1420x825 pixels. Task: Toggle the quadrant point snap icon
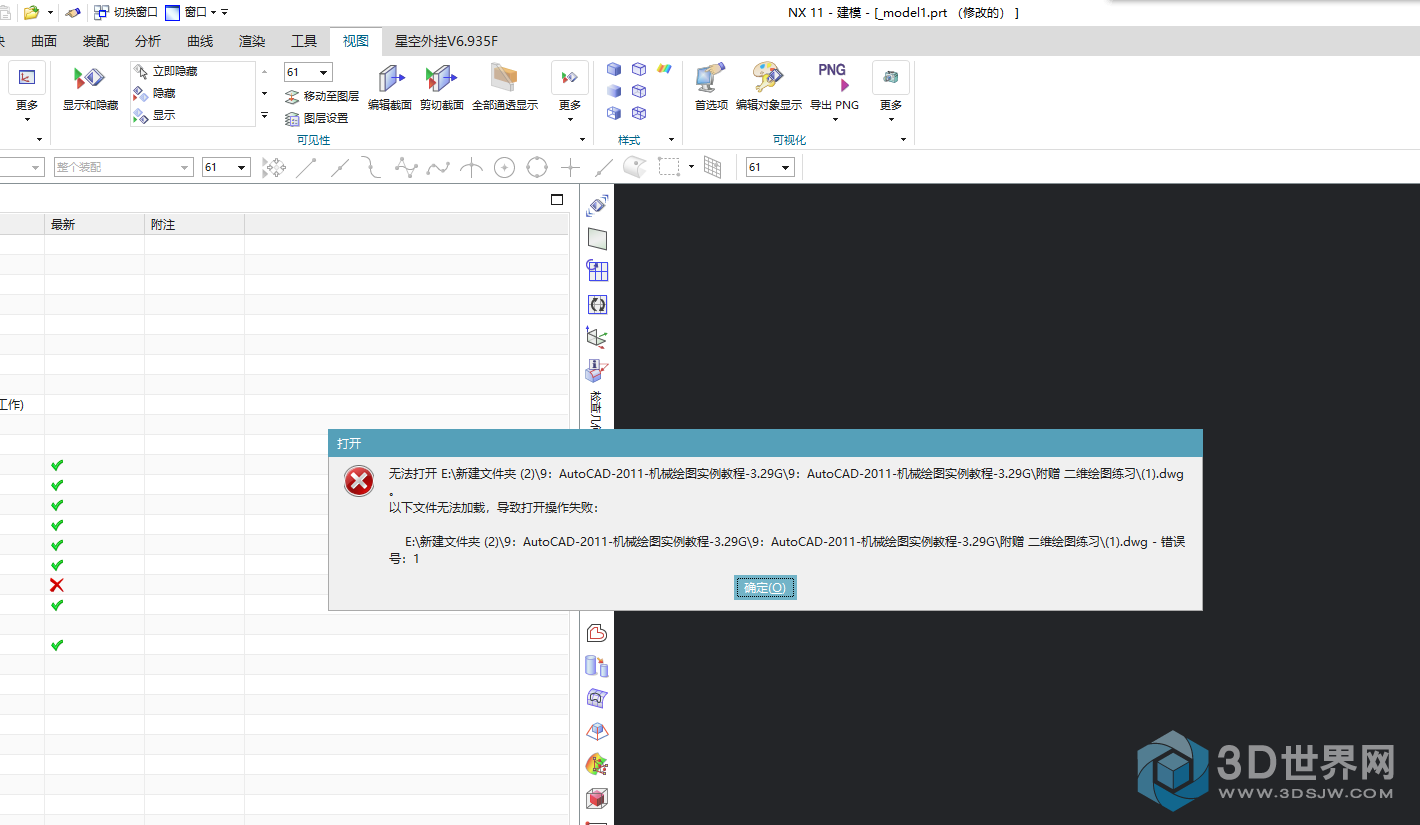[x=537, y=167]
